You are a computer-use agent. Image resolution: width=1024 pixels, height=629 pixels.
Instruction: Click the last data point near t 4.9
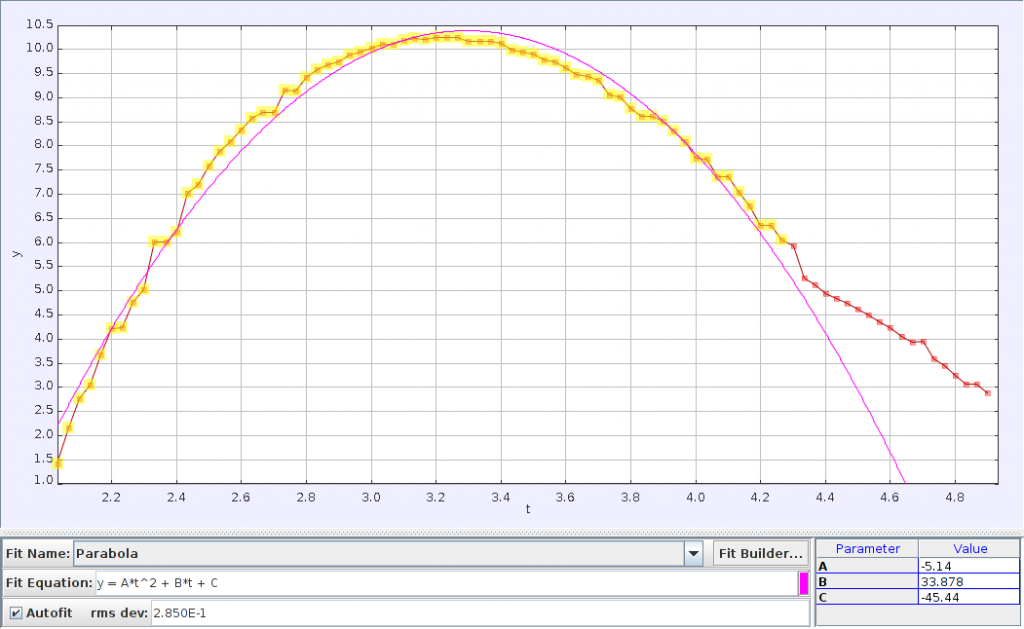[987, 393]
